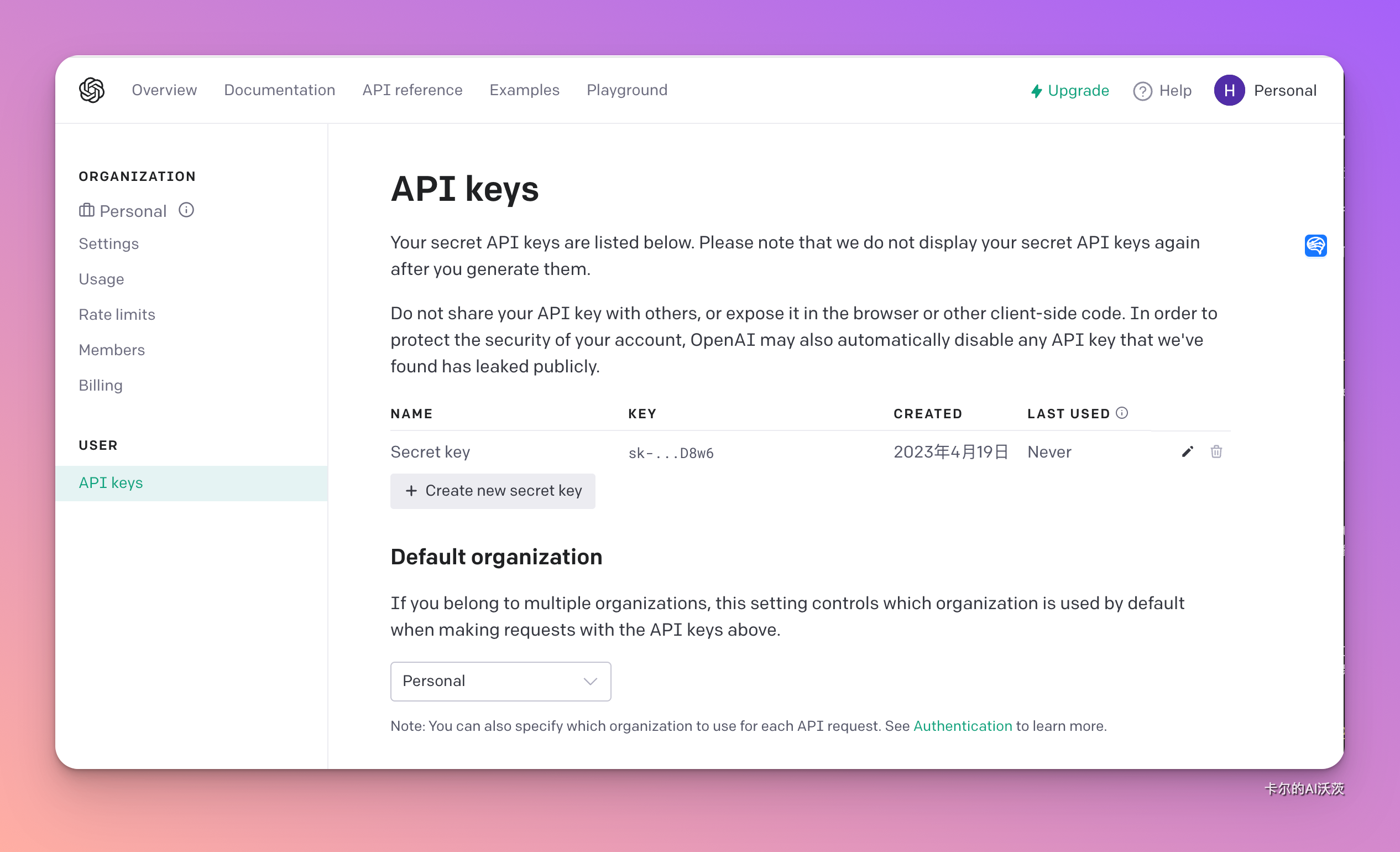Select Personal from organization dropdown

[x=500, y=681]
